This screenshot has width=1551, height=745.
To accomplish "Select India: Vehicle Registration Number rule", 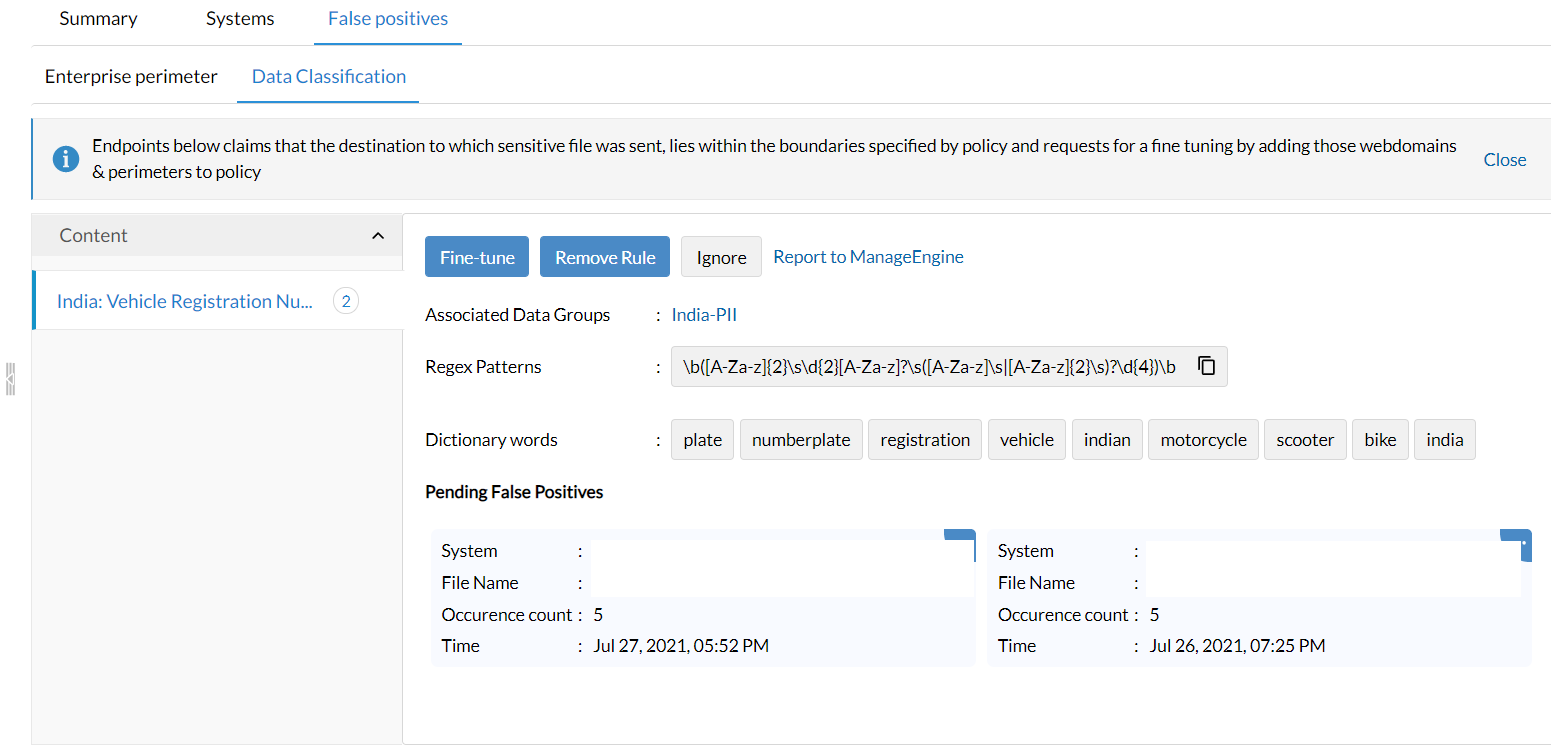I will point(185,301).
